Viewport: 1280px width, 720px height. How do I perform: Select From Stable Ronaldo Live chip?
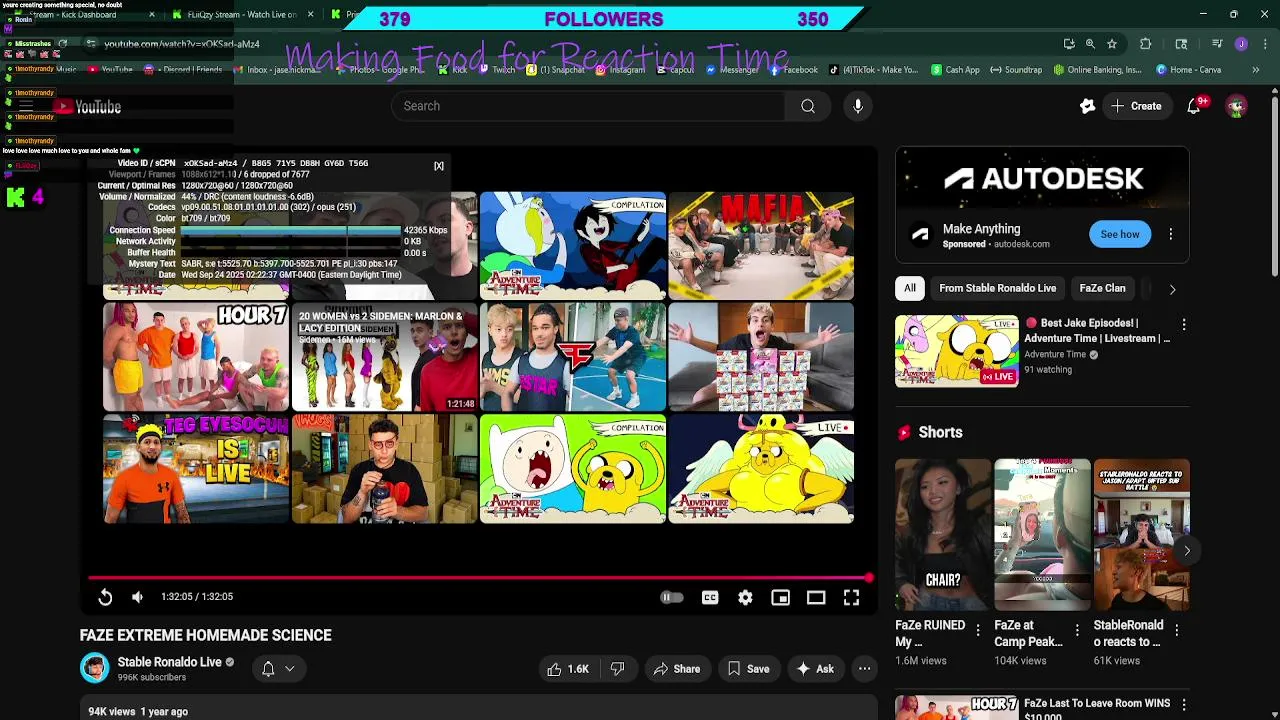[997, 288]
